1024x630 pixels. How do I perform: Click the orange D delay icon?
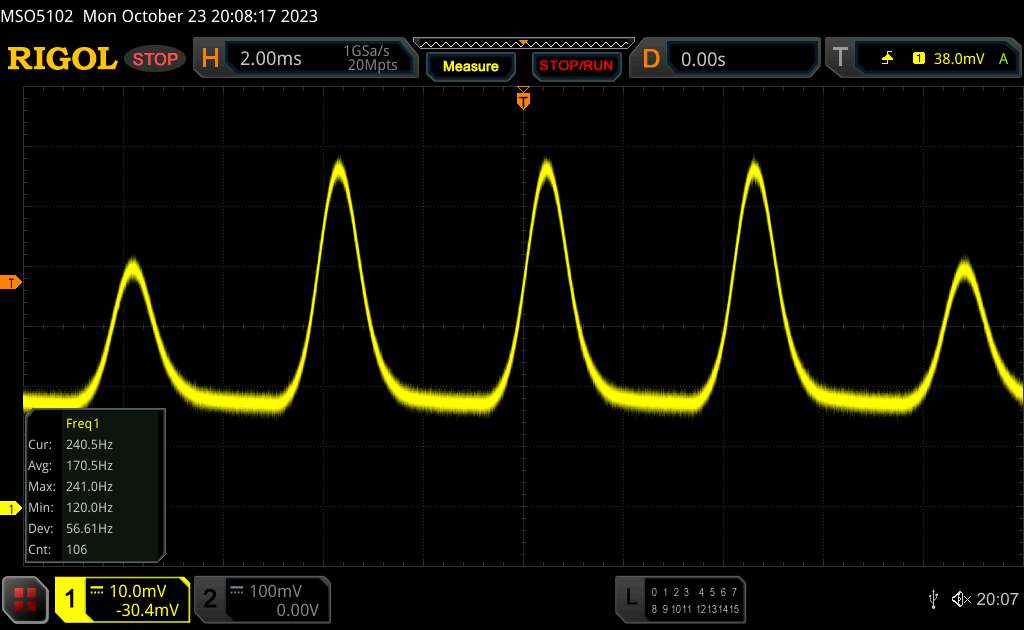(651, 59)
